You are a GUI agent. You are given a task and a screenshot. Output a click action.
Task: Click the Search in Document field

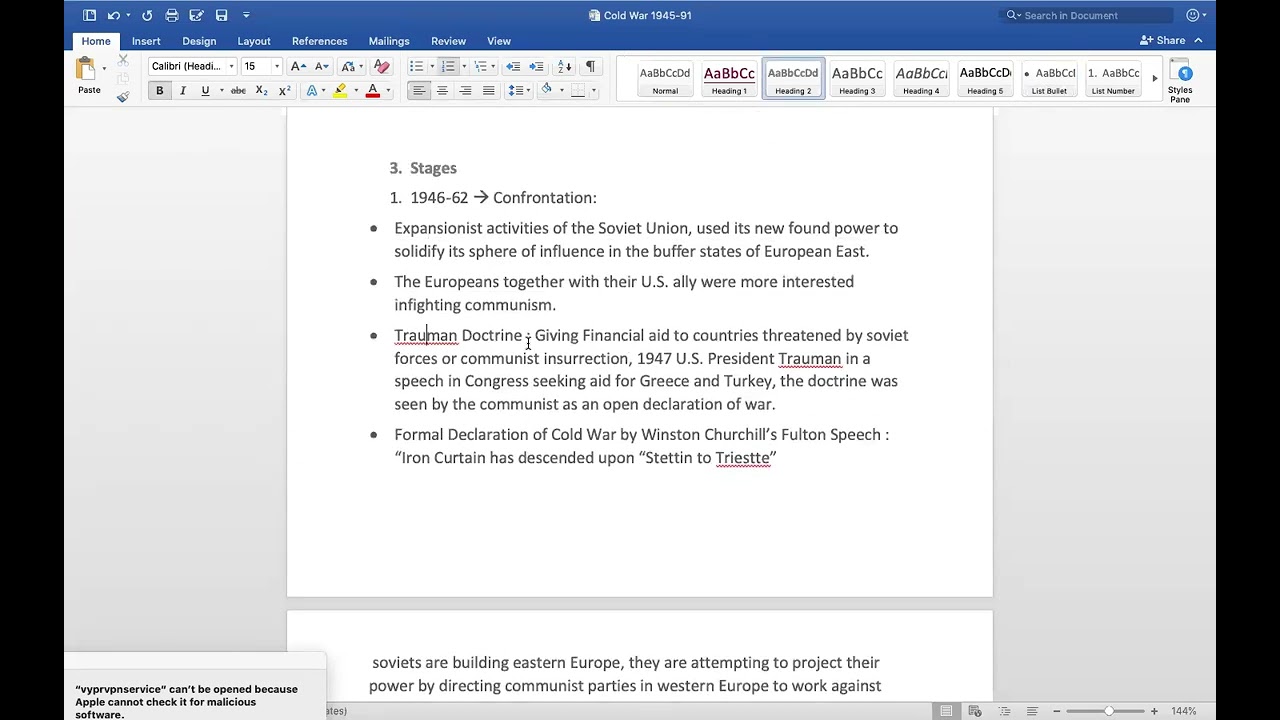point(1087,15)
